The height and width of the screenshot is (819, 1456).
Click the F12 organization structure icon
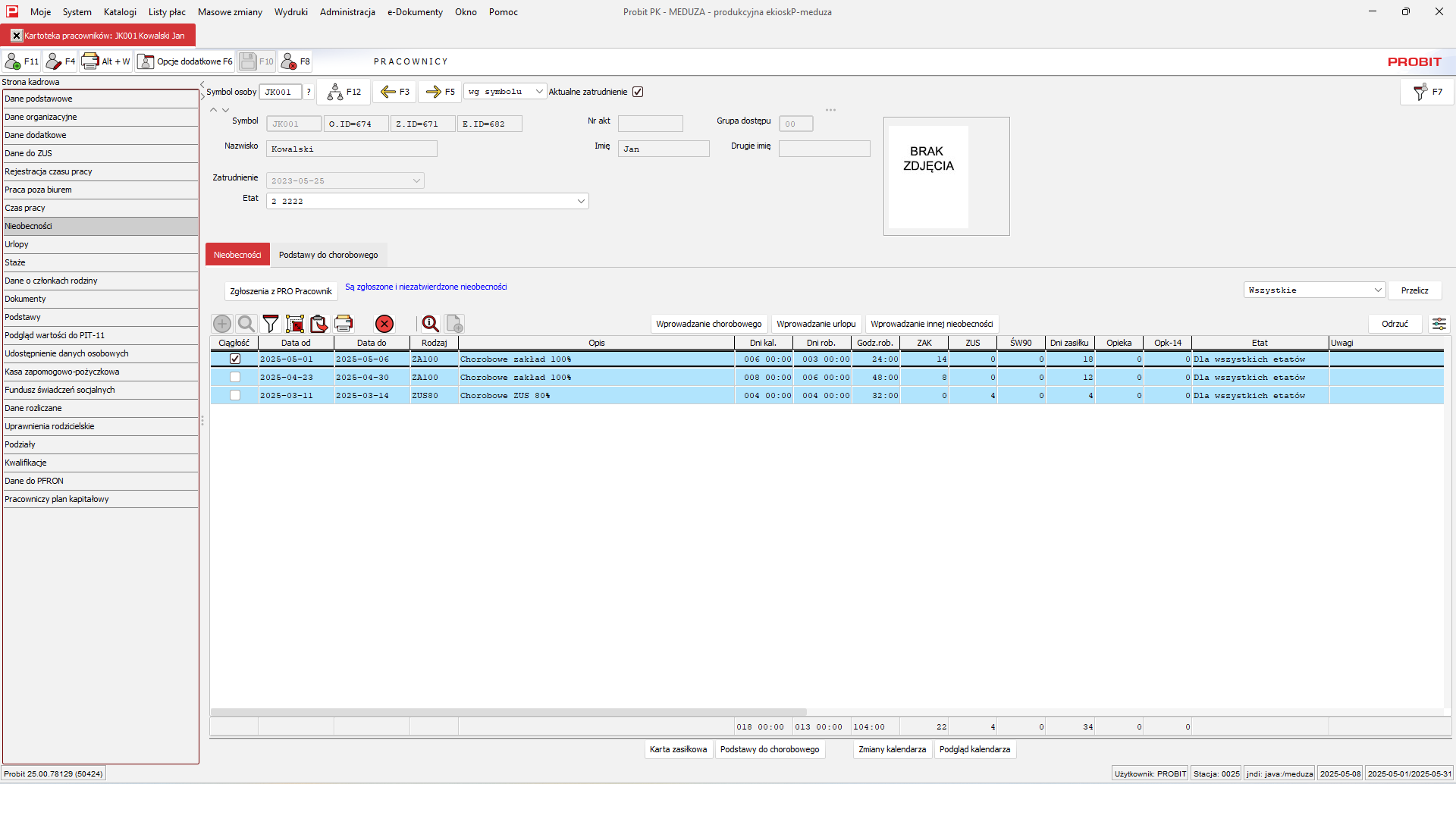coord(344,92)
